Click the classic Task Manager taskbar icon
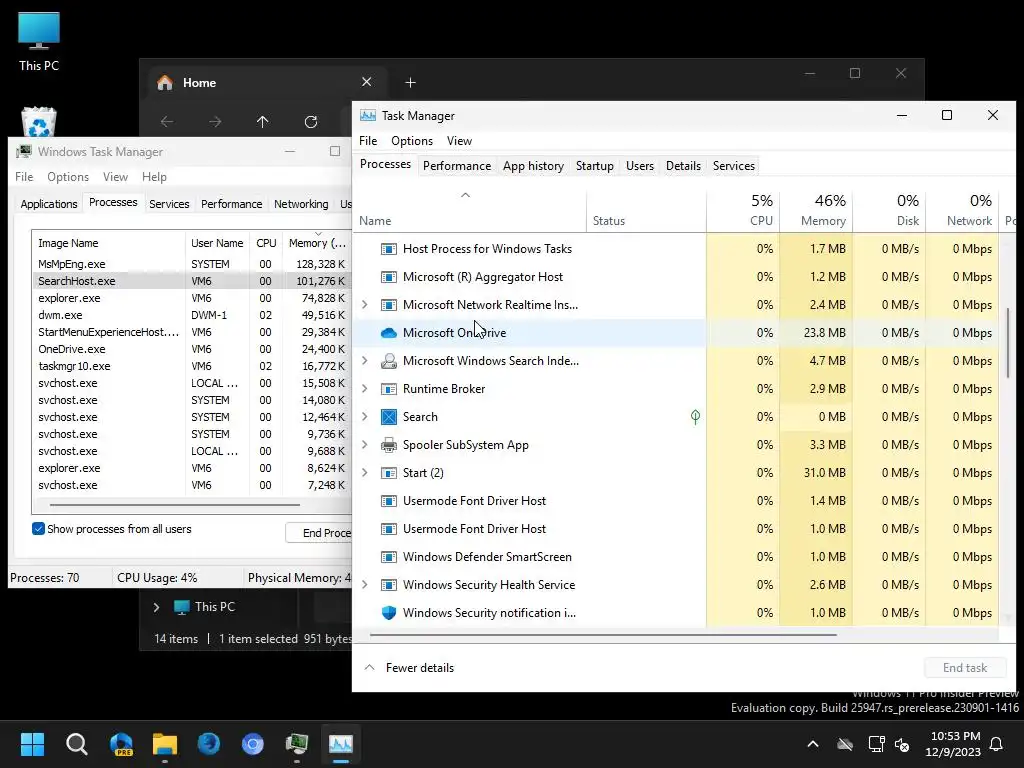The image size is (1024, 768). (297, 744)
